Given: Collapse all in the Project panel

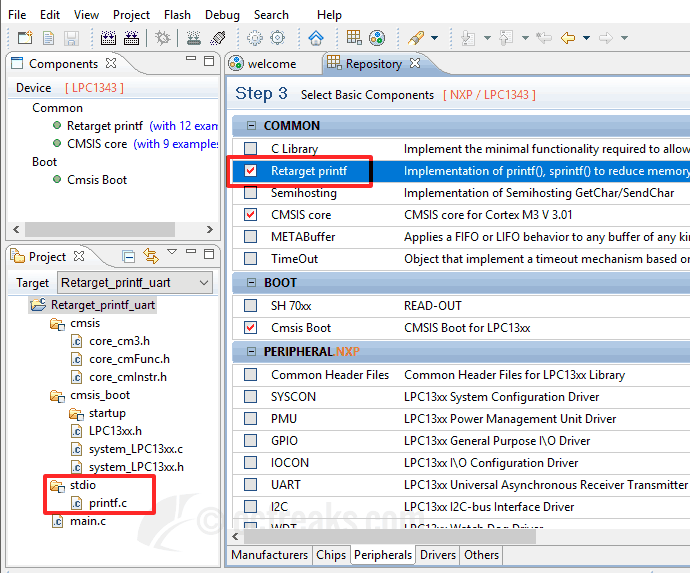Looking at the screenshot, I should pos(128,256).
